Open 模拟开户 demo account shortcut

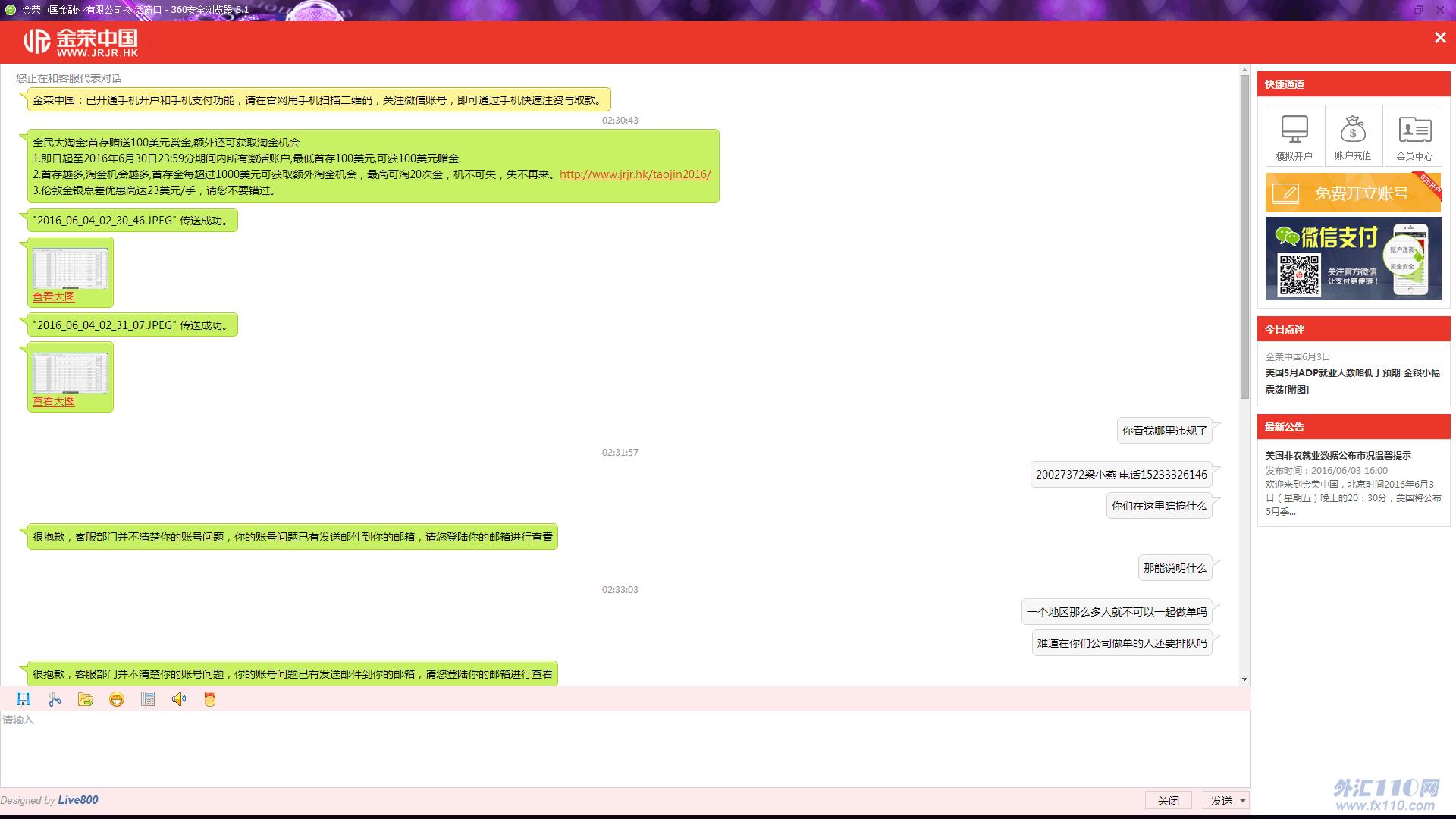[1294, 136]
